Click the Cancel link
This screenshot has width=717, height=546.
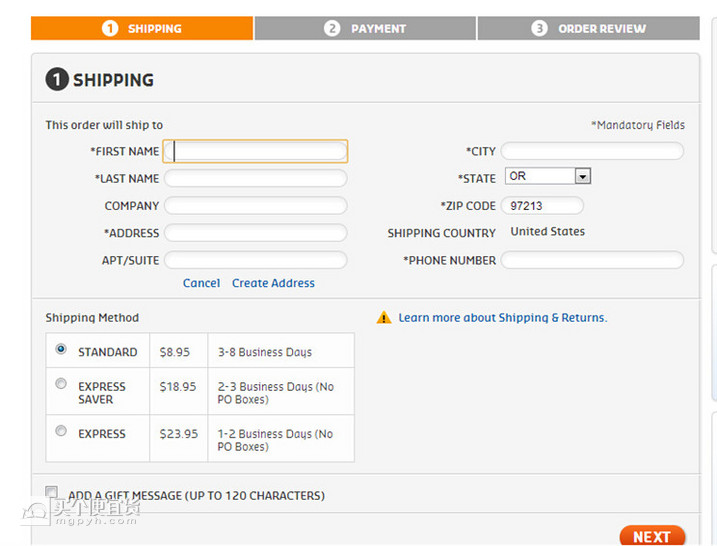201,283
